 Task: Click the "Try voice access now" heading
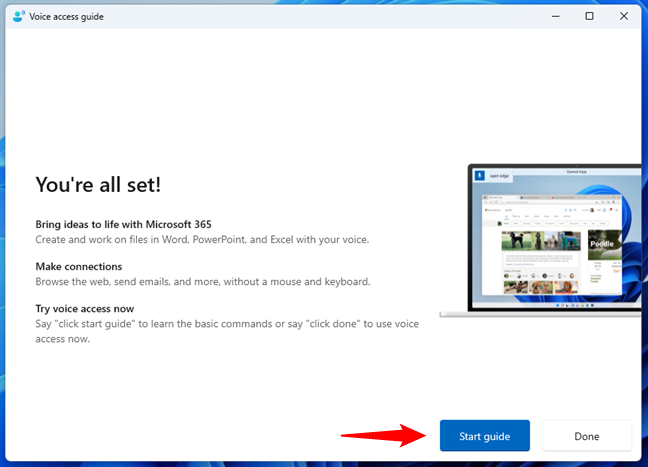[x=85, y=309]
